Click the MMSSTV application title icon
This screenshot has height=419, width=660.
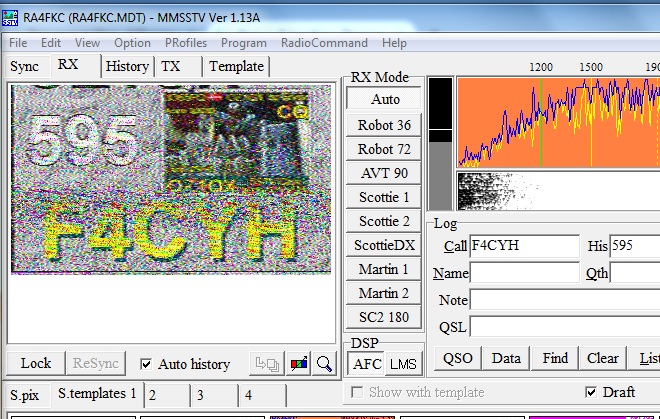coord(11,17)
